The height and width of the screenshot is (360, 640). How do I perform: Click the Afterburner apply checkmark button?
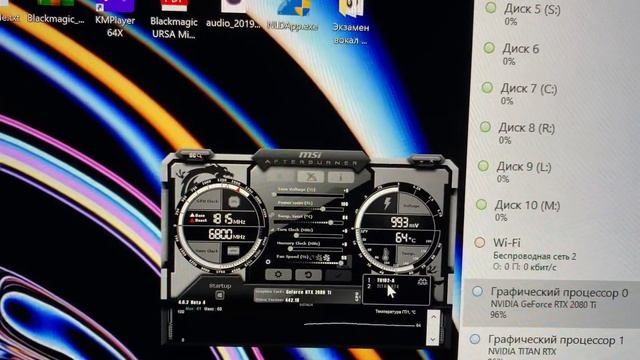click(338, 275)
